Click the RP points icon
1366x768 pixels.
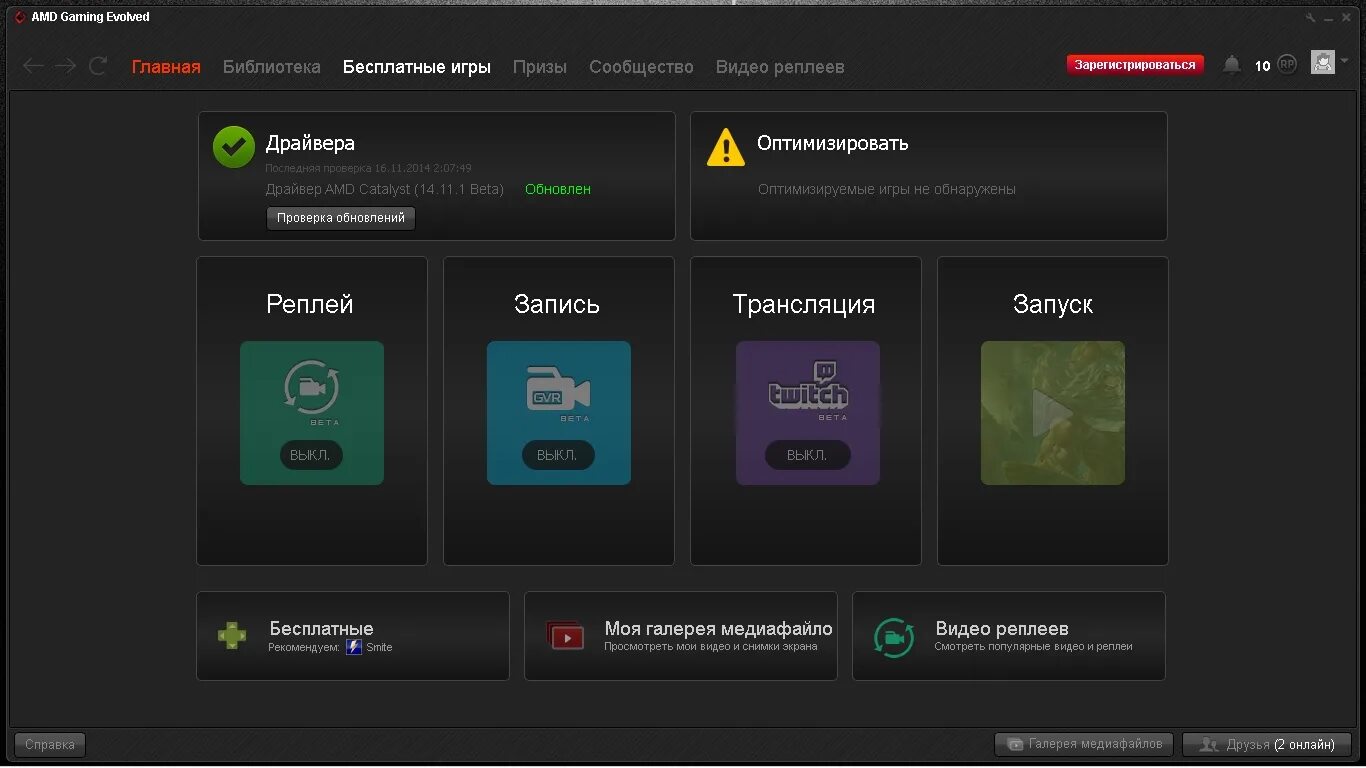[x=1287, y=63]
